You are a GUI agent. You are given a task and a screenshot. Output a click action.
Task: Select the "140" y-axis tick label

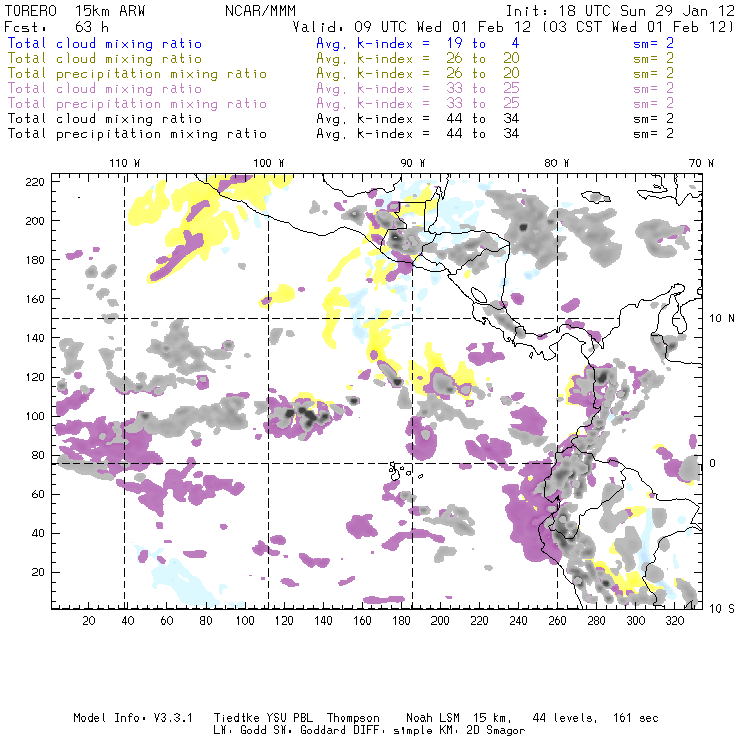34,338
